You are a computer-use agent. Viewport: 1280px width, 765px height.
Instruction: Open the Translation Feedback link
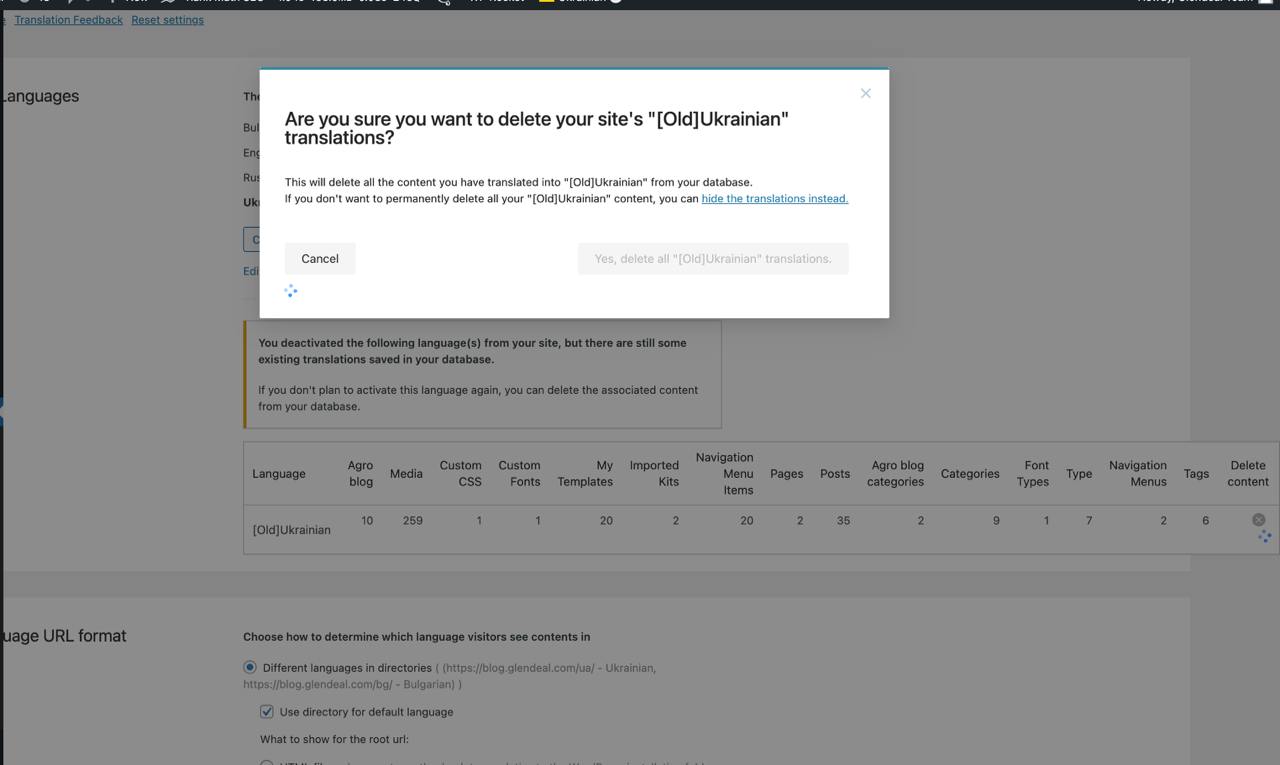tap(69, 20)
